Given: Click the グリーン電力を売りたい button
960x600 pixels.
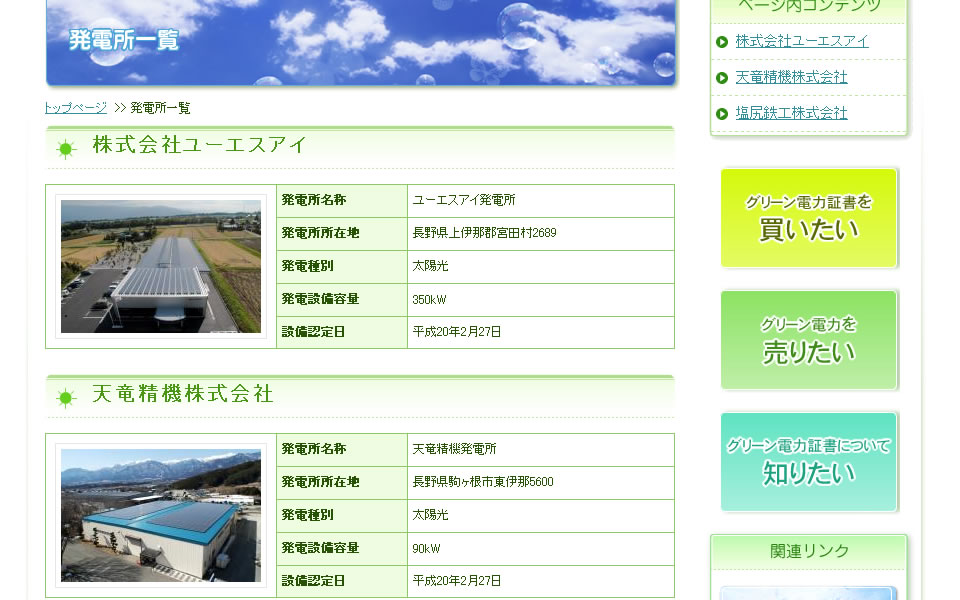Looking at the screenshot, I should click(808, 340).
